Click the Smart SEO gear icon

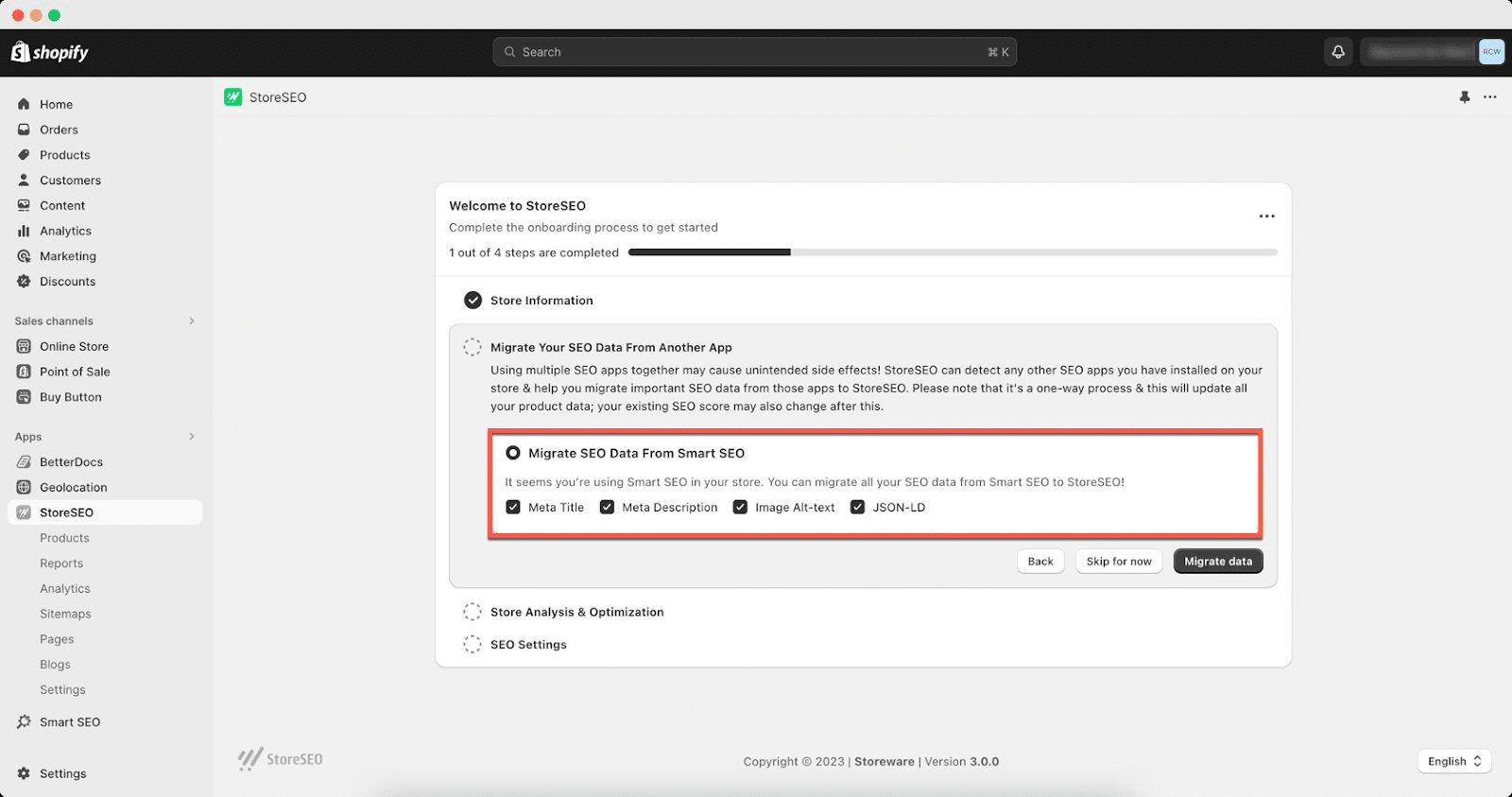coord(24,721)
